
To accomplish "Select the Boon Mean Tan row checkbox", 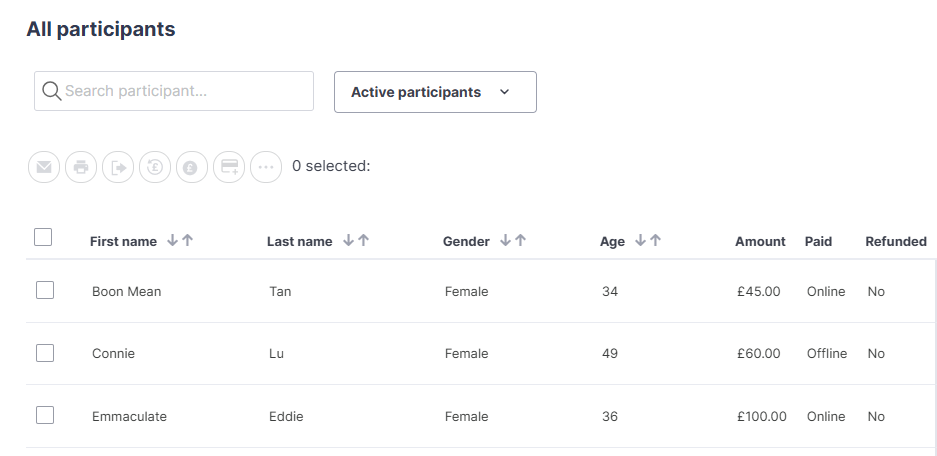I will tap(45, 291).
